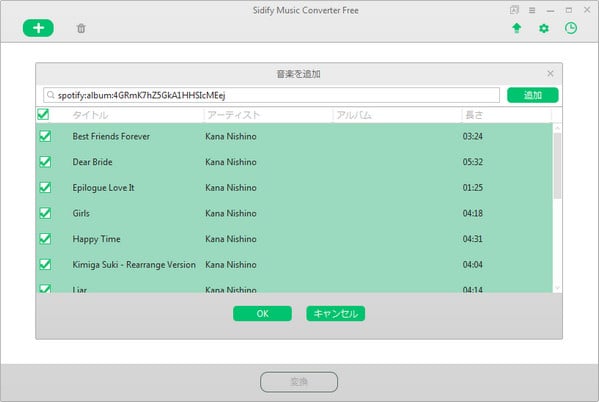Screen dimensions: 599x402
Task: Click the green 追加 button
Action: (x=533, y=95)
